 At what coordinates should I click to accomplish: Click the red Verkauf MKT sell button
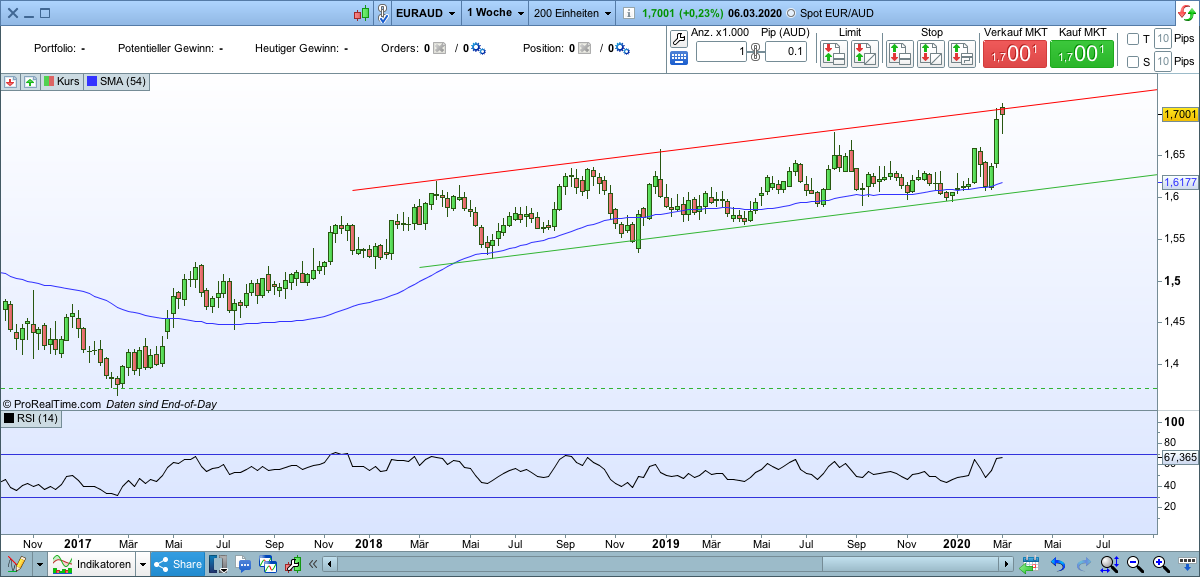coord(1014,54)
